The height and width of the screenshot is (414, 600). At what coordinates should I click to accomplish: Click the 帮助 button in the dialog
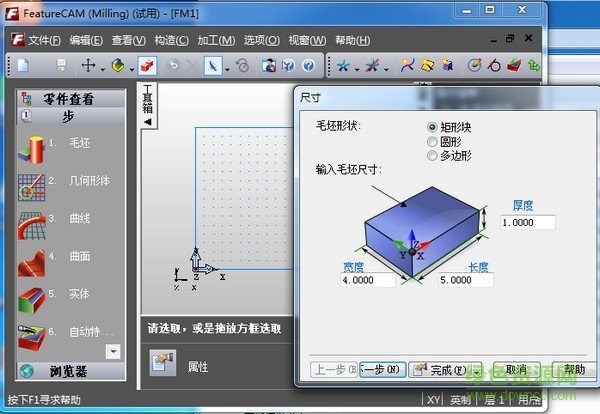pyautogui.click(x=573, y=370)
